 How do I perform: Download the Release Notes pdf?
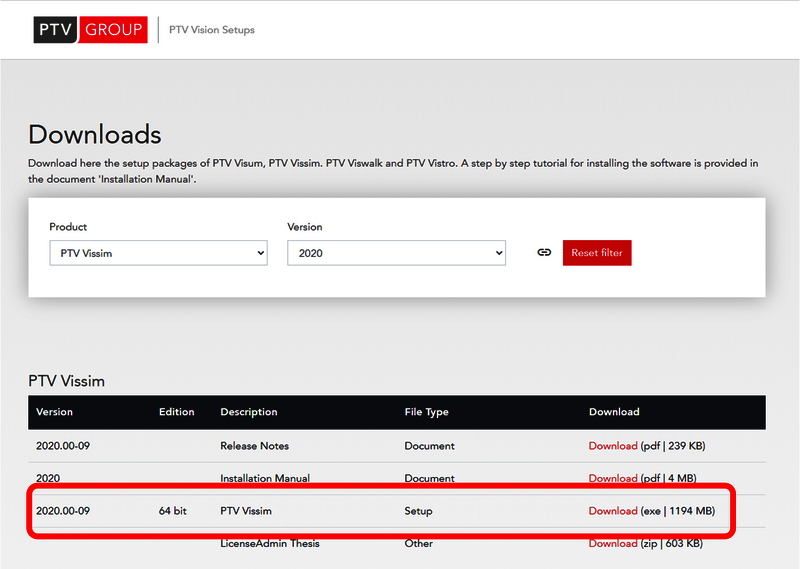tap(612, 446)
